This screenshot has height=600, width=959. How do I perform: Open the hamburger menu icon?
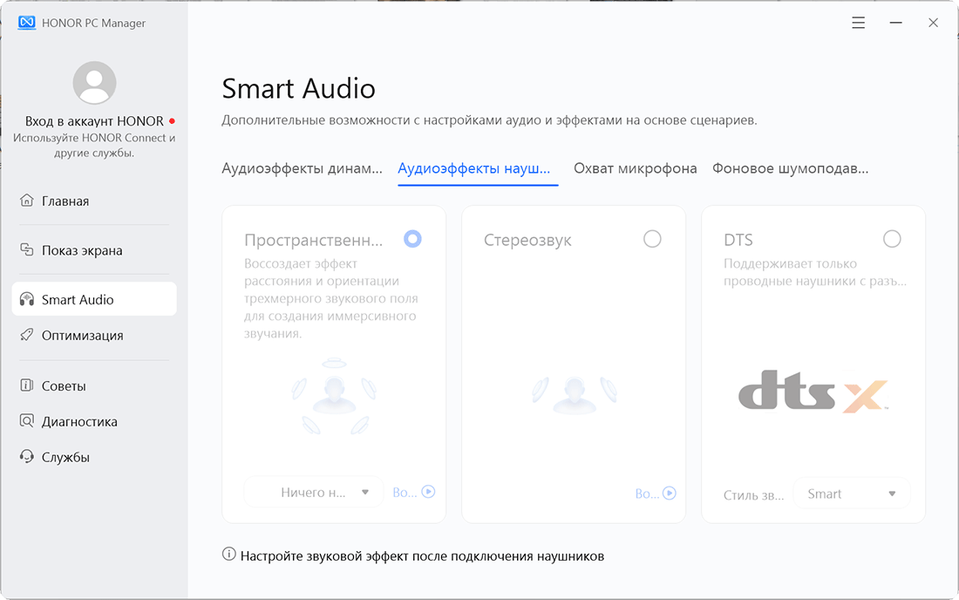pos(858,23)
